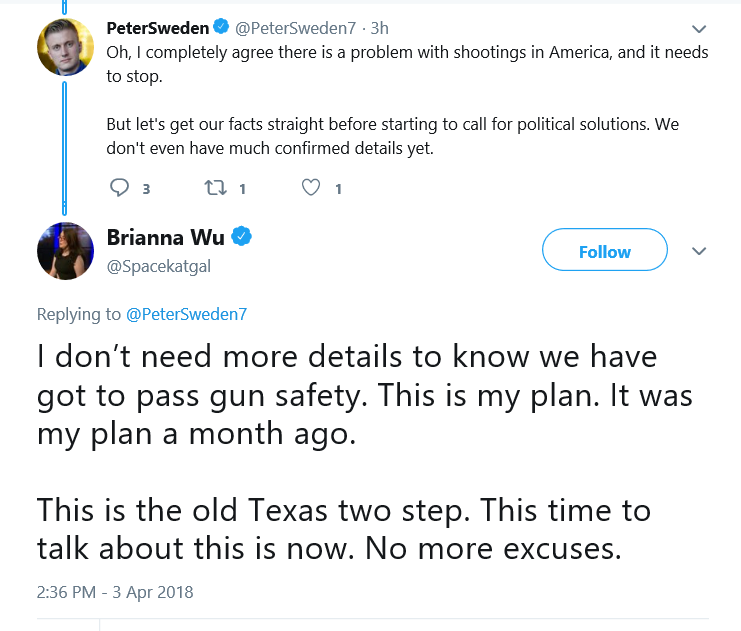Image resolution: width=741 pixels, height=631 pixels.
Task: Retweet PeterSweden's tweet
Action: pos(215,188)
